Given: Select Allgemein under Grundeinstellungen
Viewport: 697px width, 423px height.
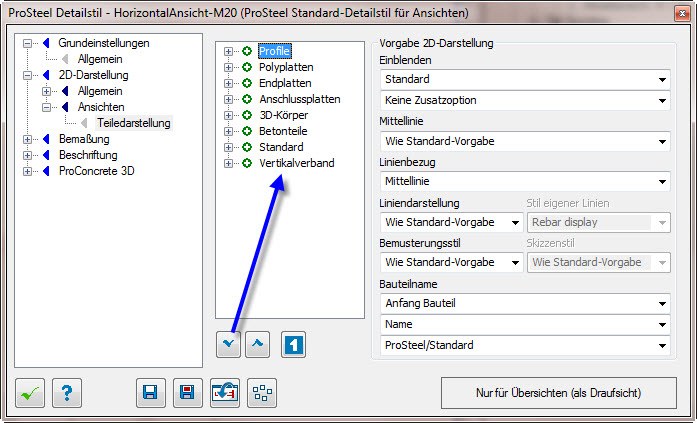Looking at the screenshot, I should click(100, 59).
